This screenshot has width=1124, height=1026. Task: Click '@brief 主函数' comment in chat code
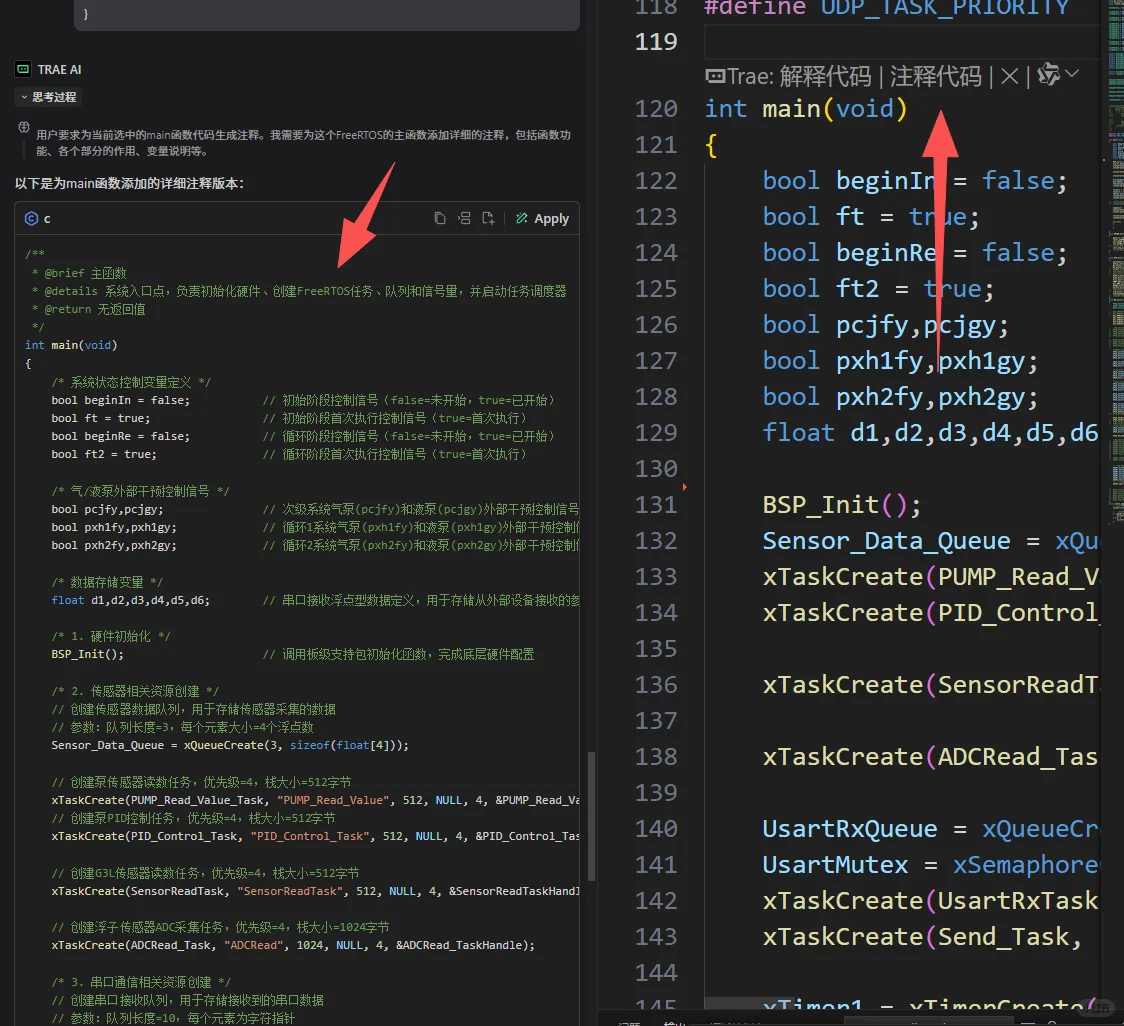pos(85,273)
